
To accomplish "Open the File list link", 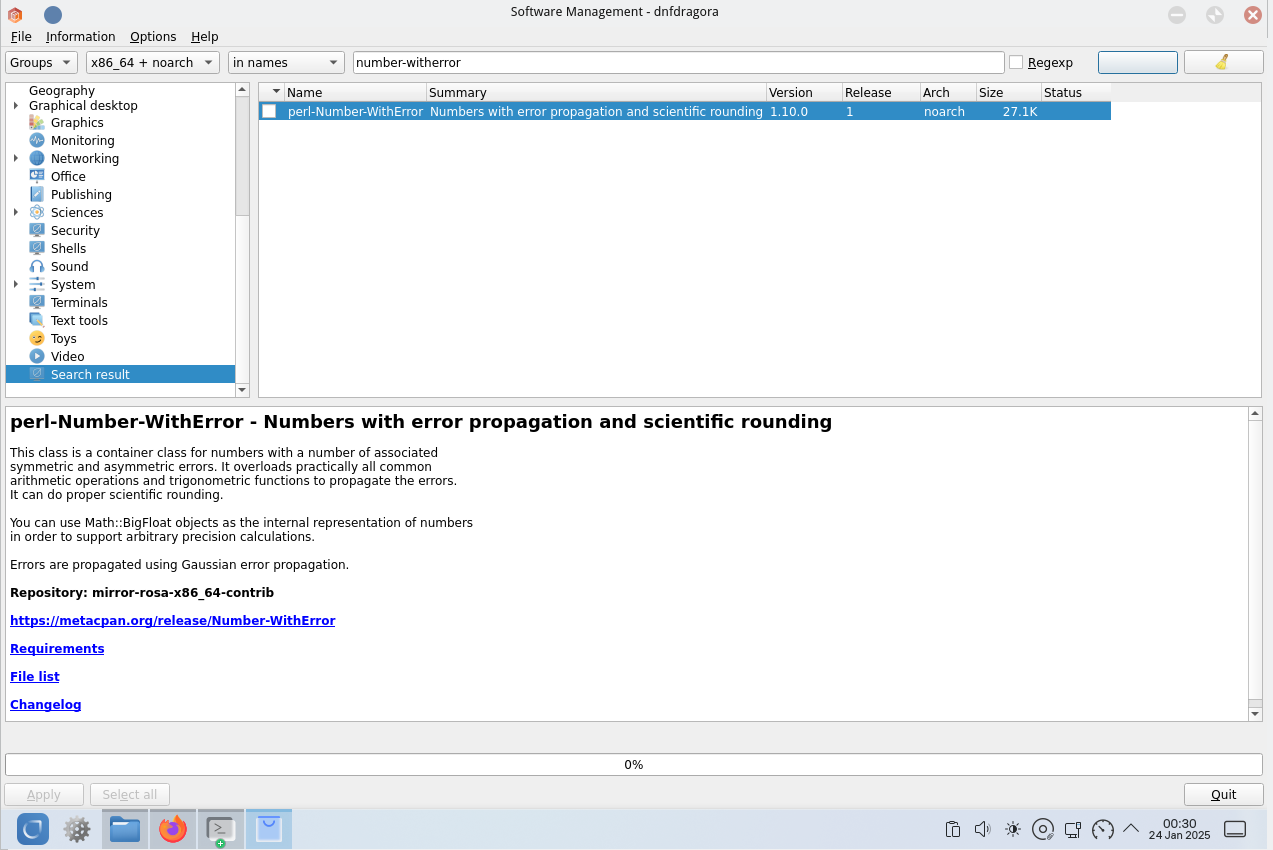I will [x=35, y=676].
